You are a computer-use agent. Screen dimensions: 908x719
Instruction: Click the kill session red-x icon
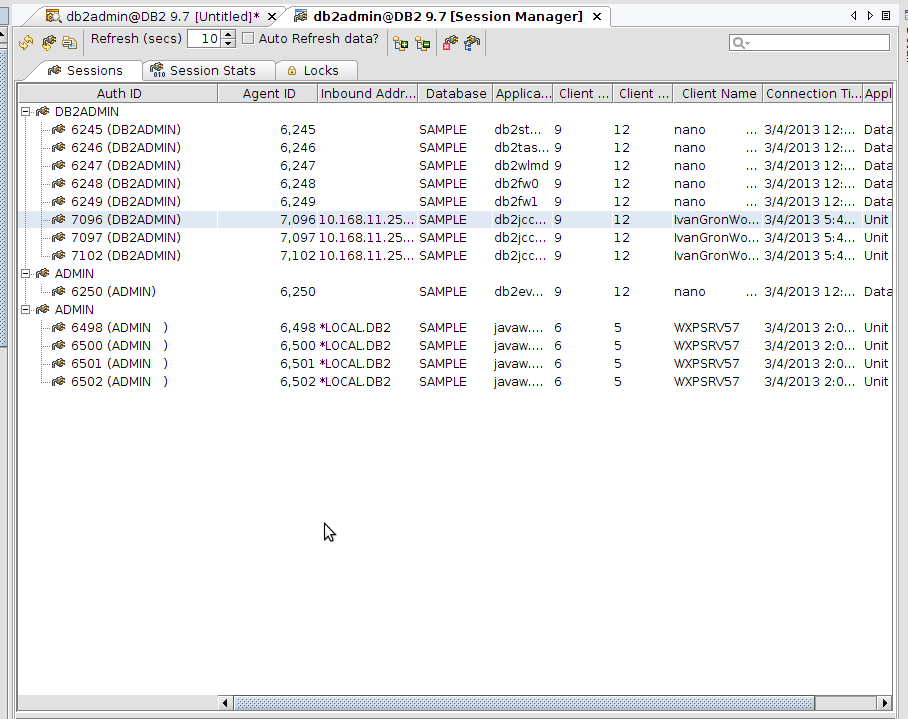[x=450, y=43]
